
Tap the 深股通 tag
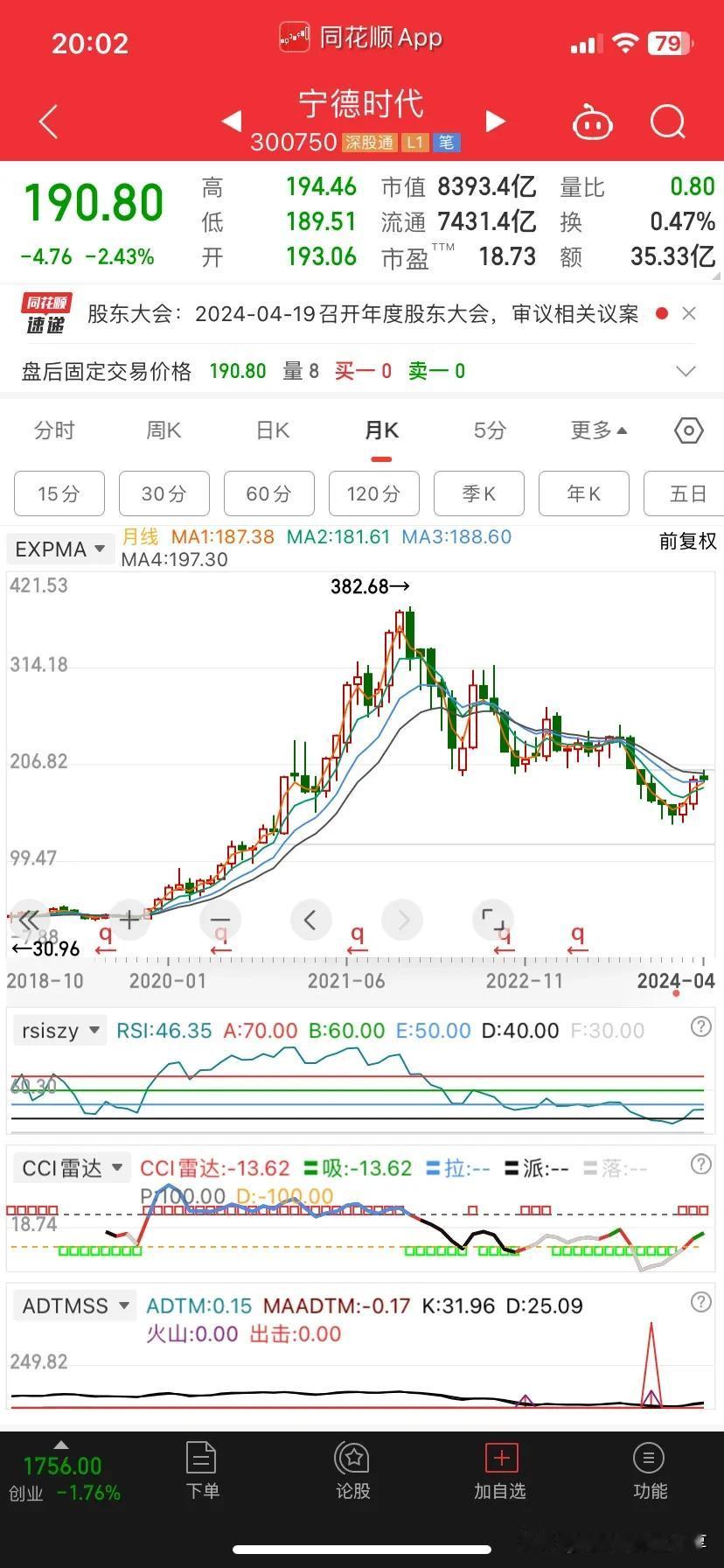(369, 143)
